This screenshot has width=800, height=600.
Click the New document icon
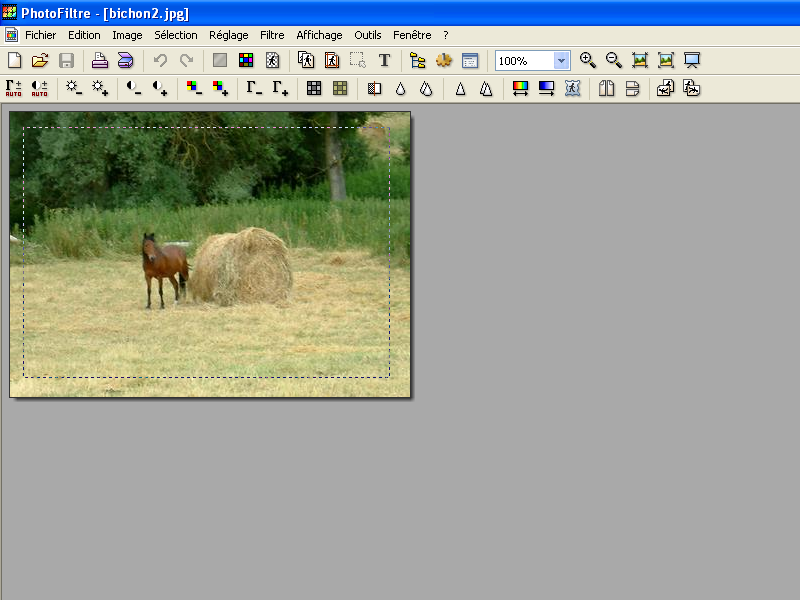click(x=15, y=60)
